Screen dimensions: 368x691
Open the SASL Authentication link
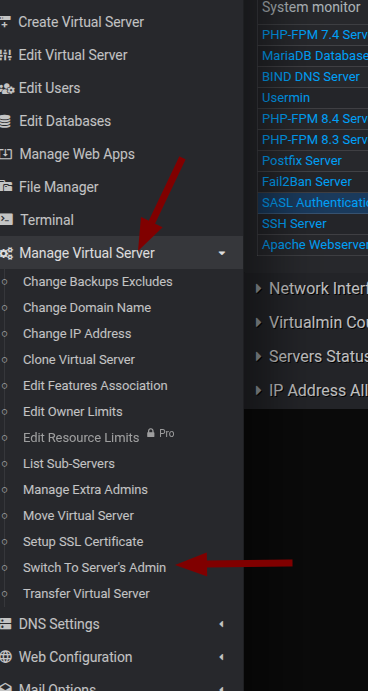coord(315,203)
